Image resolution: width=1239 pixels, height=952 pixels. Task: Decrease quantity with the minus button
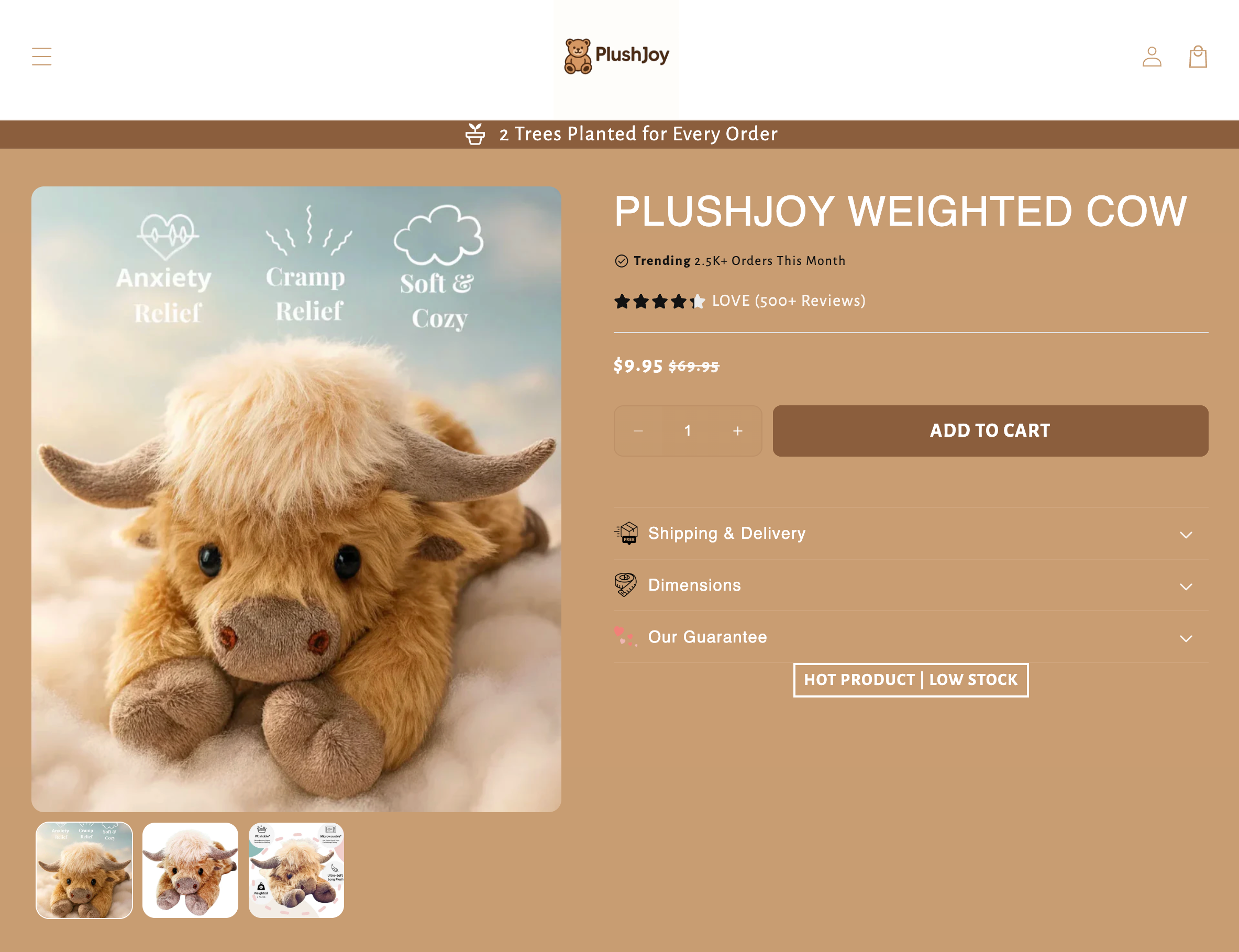click(x=638, y=430)
